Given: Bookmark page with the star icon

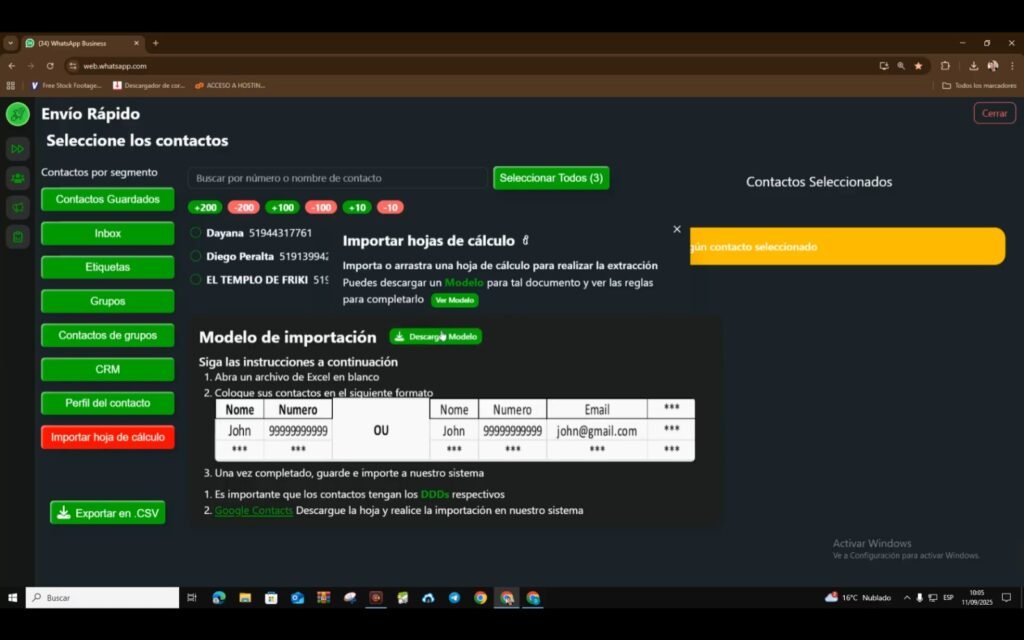Looking at the screenshot, I should click(918, 66).
